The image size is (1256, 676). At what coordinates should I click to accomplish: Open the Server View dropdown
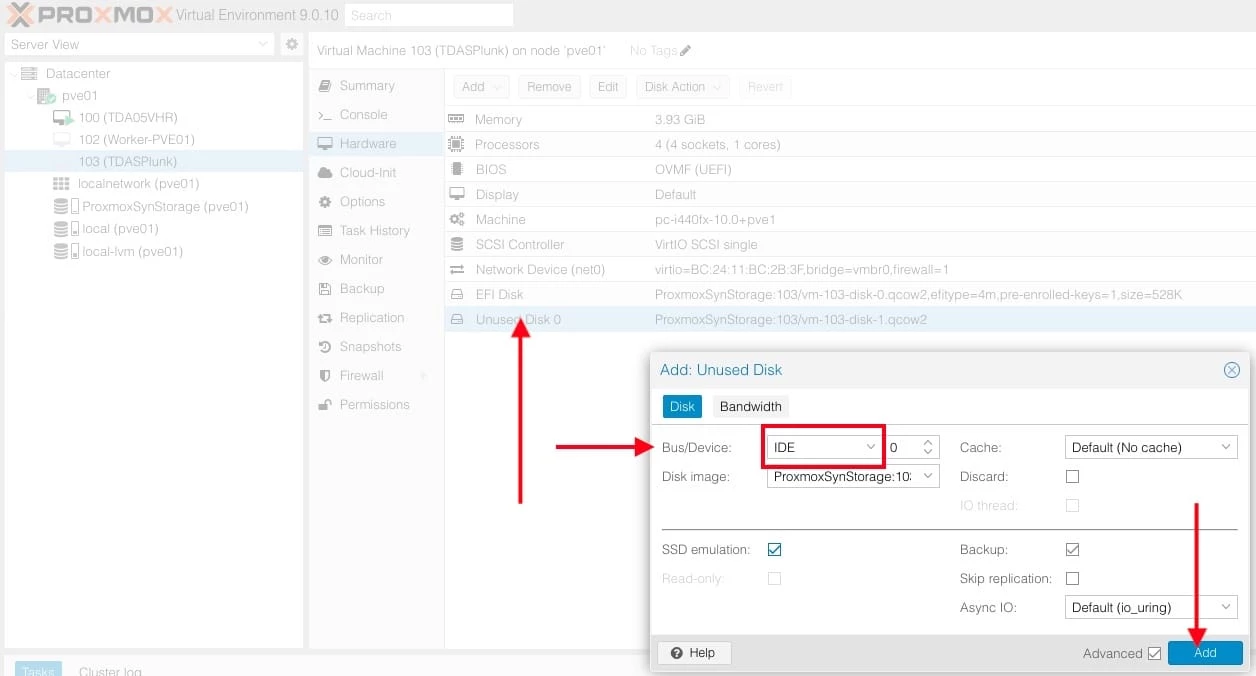(138, 44)
